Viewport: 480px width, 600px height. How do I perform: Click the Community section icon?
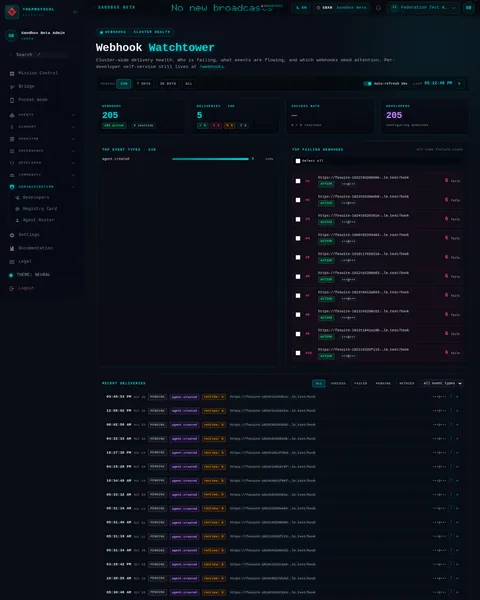coord(12,175)
